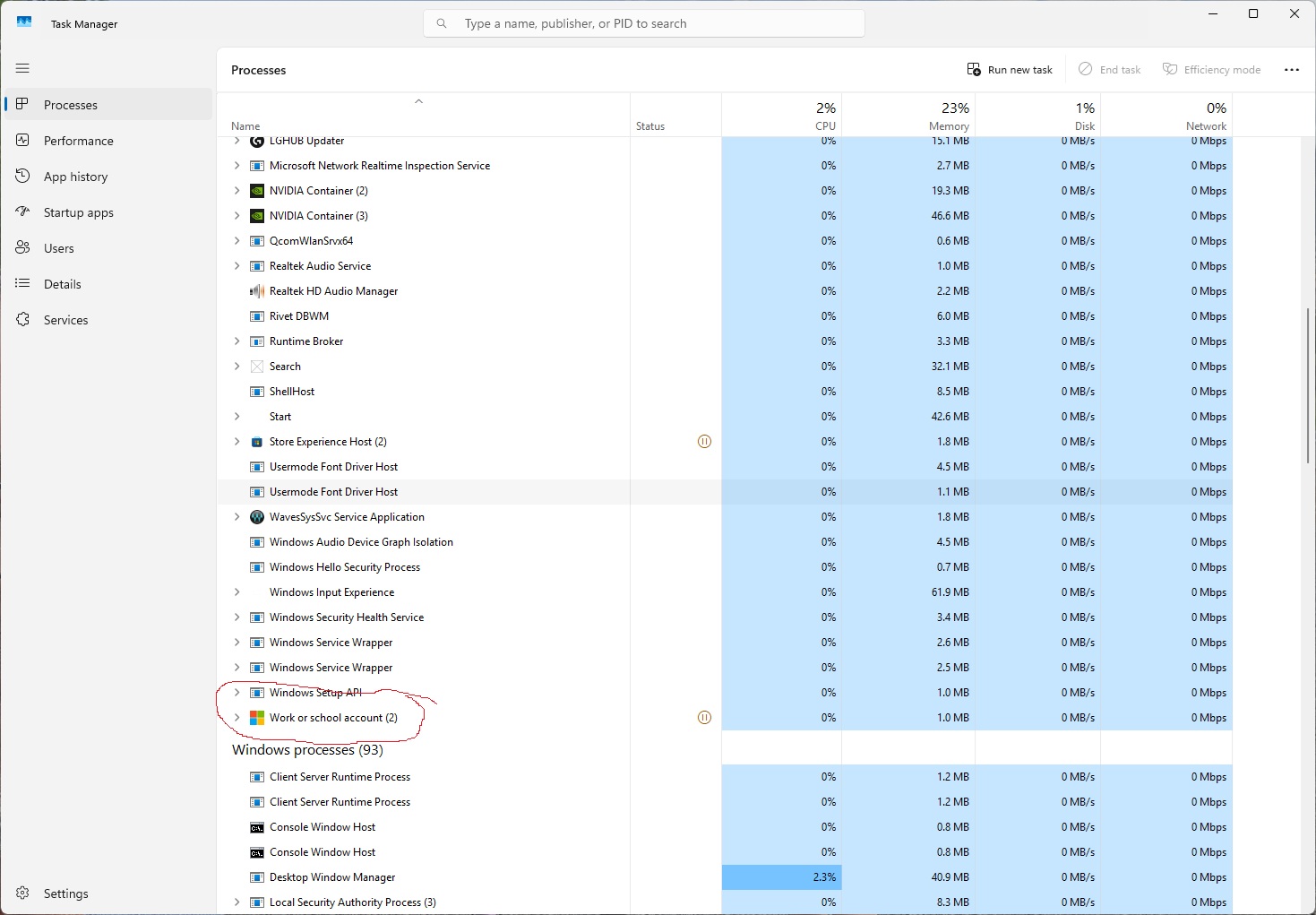Open the Performance section
This screenshot has width=1316, height=915.
pos(78,140)
